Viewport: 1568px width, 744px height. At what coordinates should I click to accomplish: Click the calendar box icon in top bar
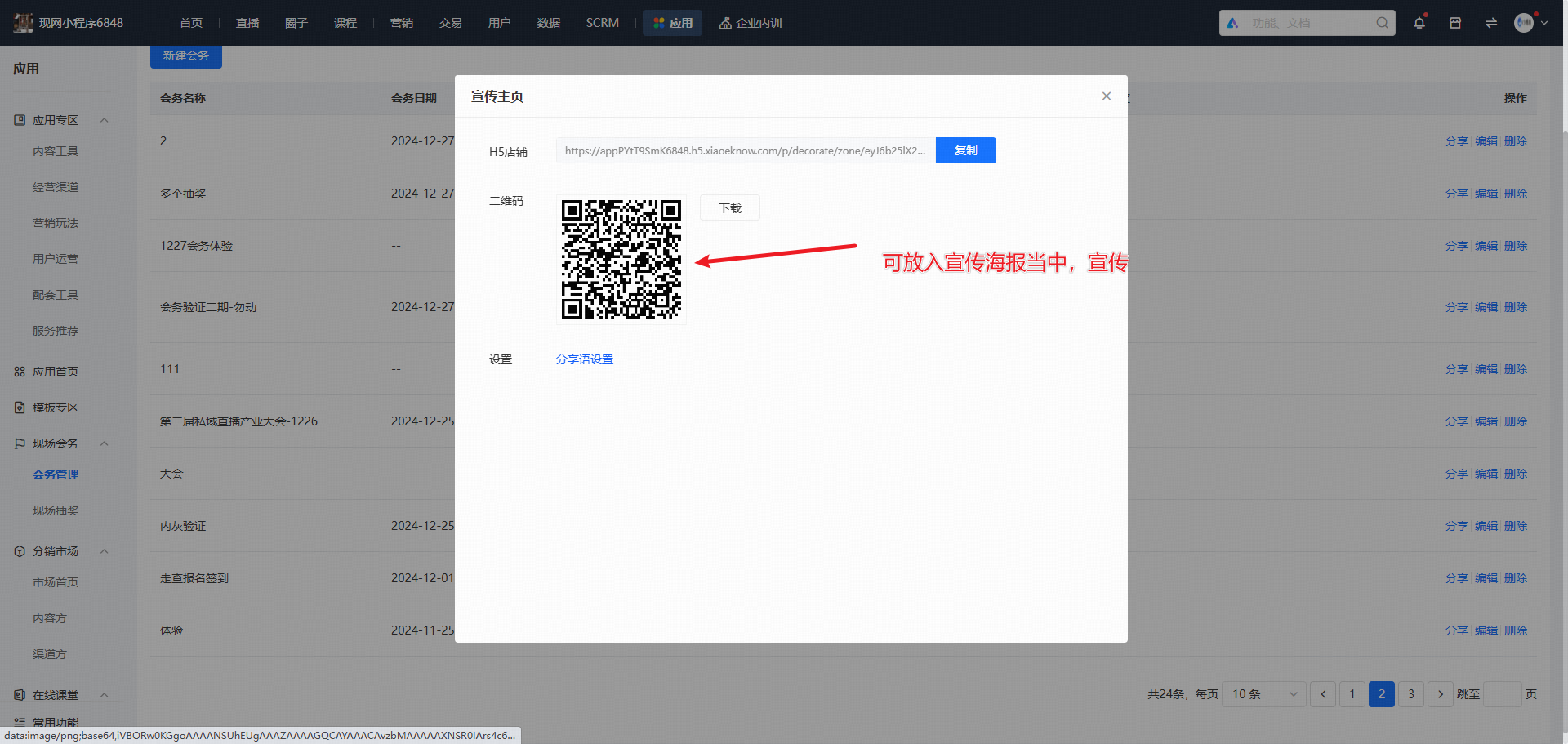[1455, 23]
